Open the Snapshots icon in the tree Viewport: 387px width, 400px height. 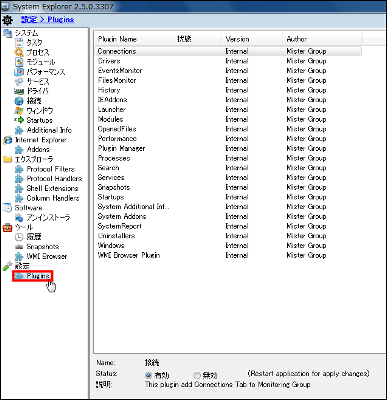(x=19, y=247)
